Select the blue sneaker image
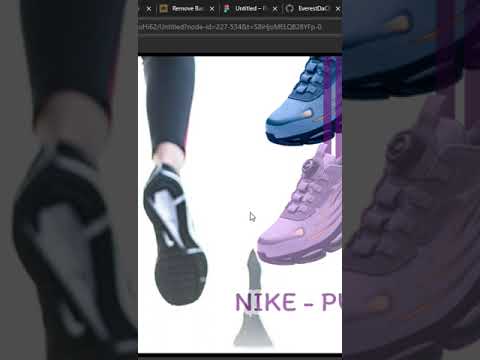The image size is (480, 360). click(x=304, y=100)
